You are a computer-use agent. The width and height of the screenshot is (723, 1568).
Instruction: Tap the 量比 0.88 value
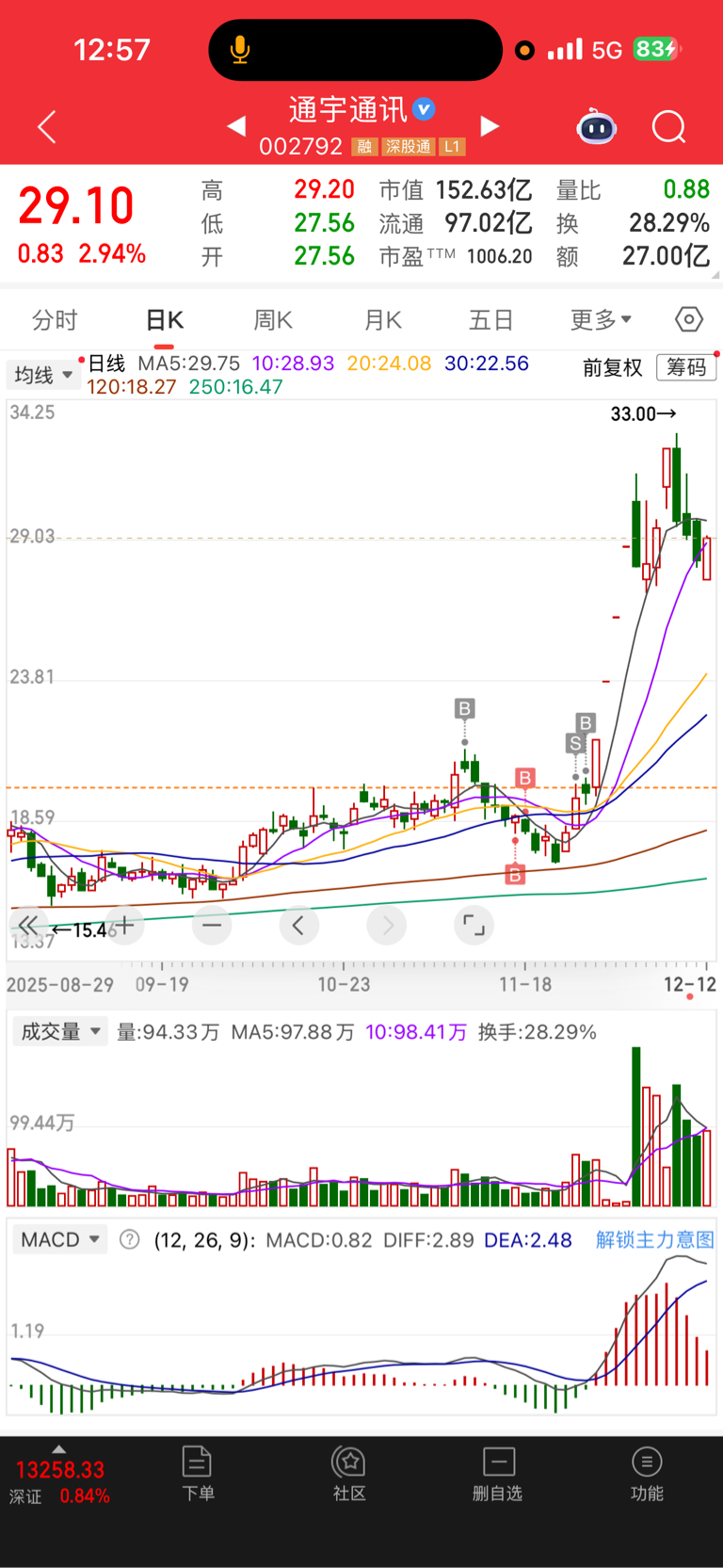pos(686,190)
